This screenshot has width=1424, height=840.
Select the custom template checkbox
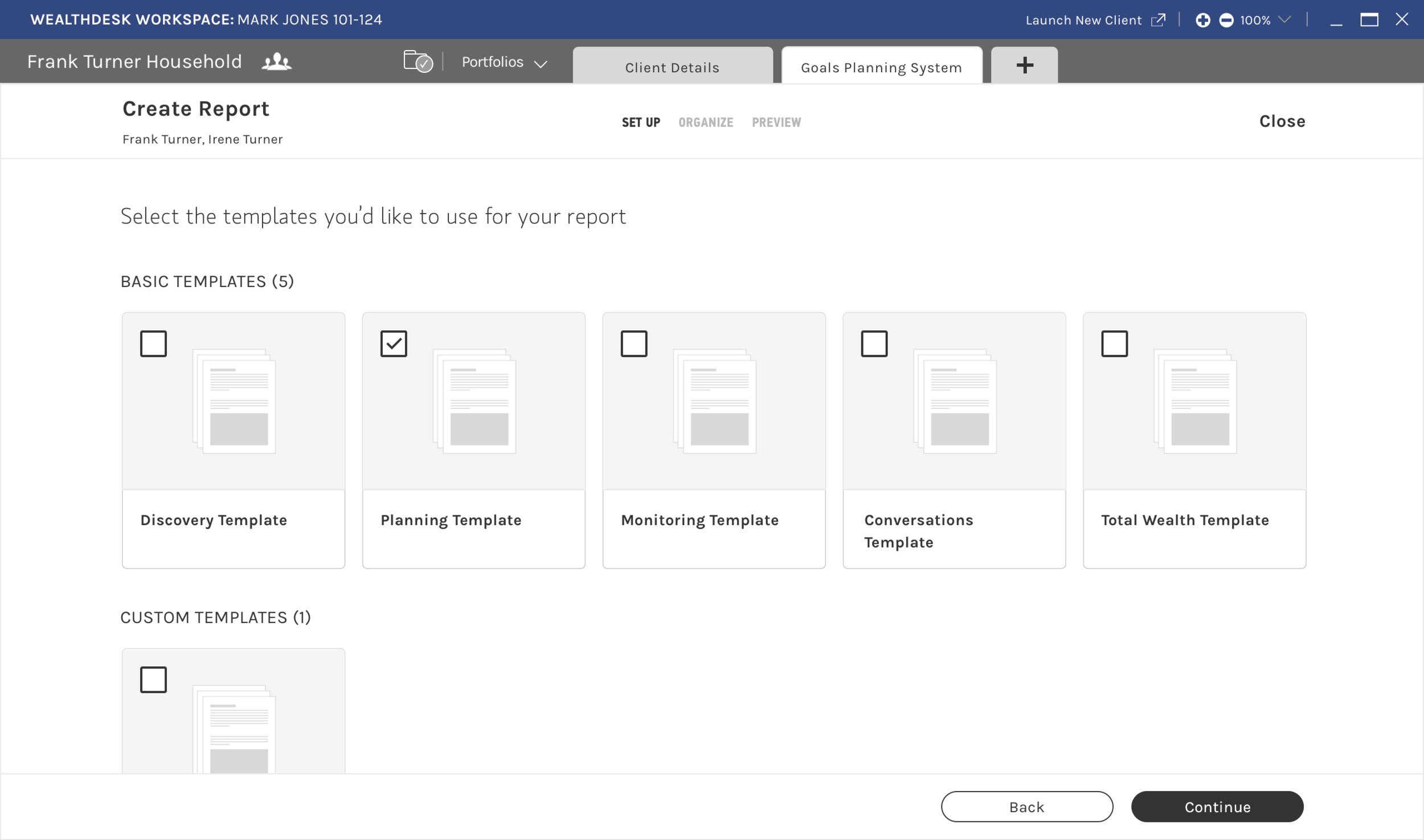coord(153,679)
